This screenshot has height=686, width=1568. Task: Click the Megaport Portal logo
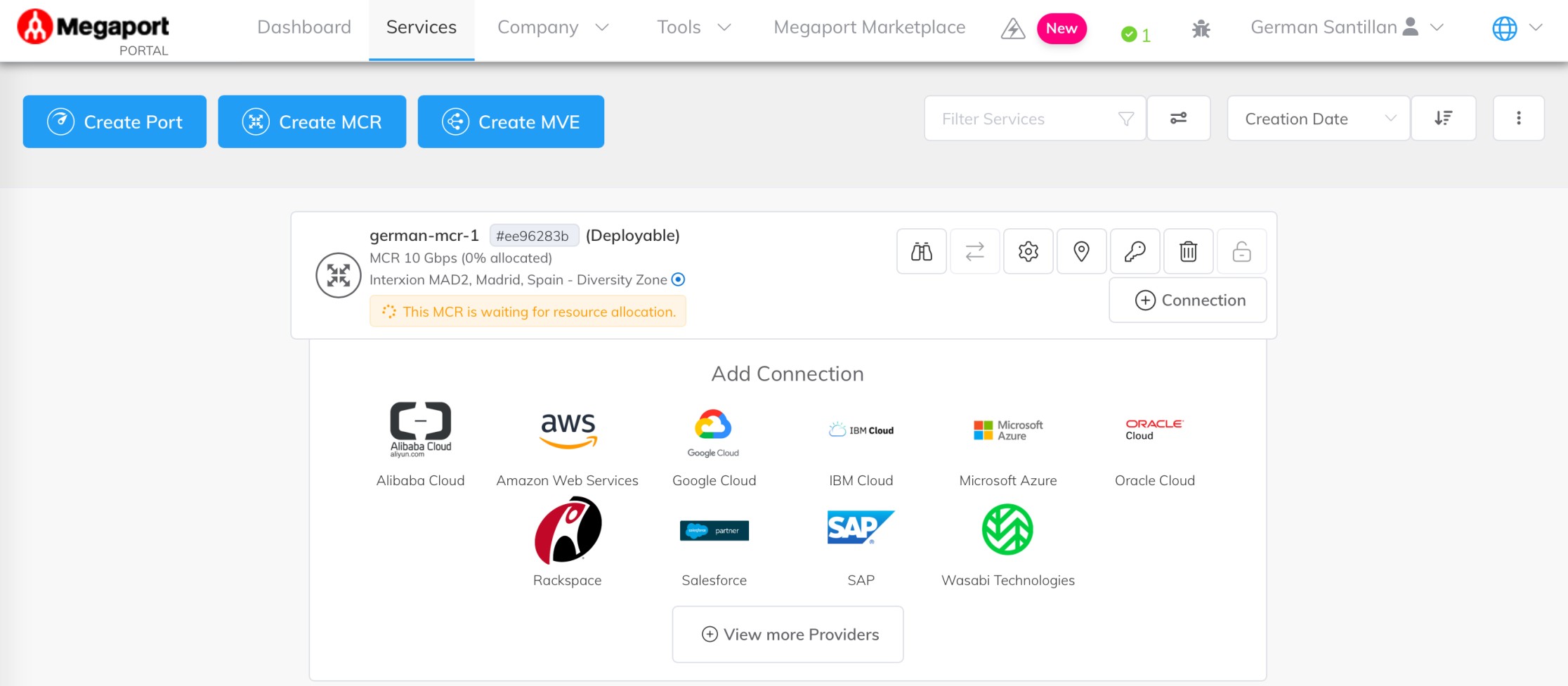(x=93, y=32)
